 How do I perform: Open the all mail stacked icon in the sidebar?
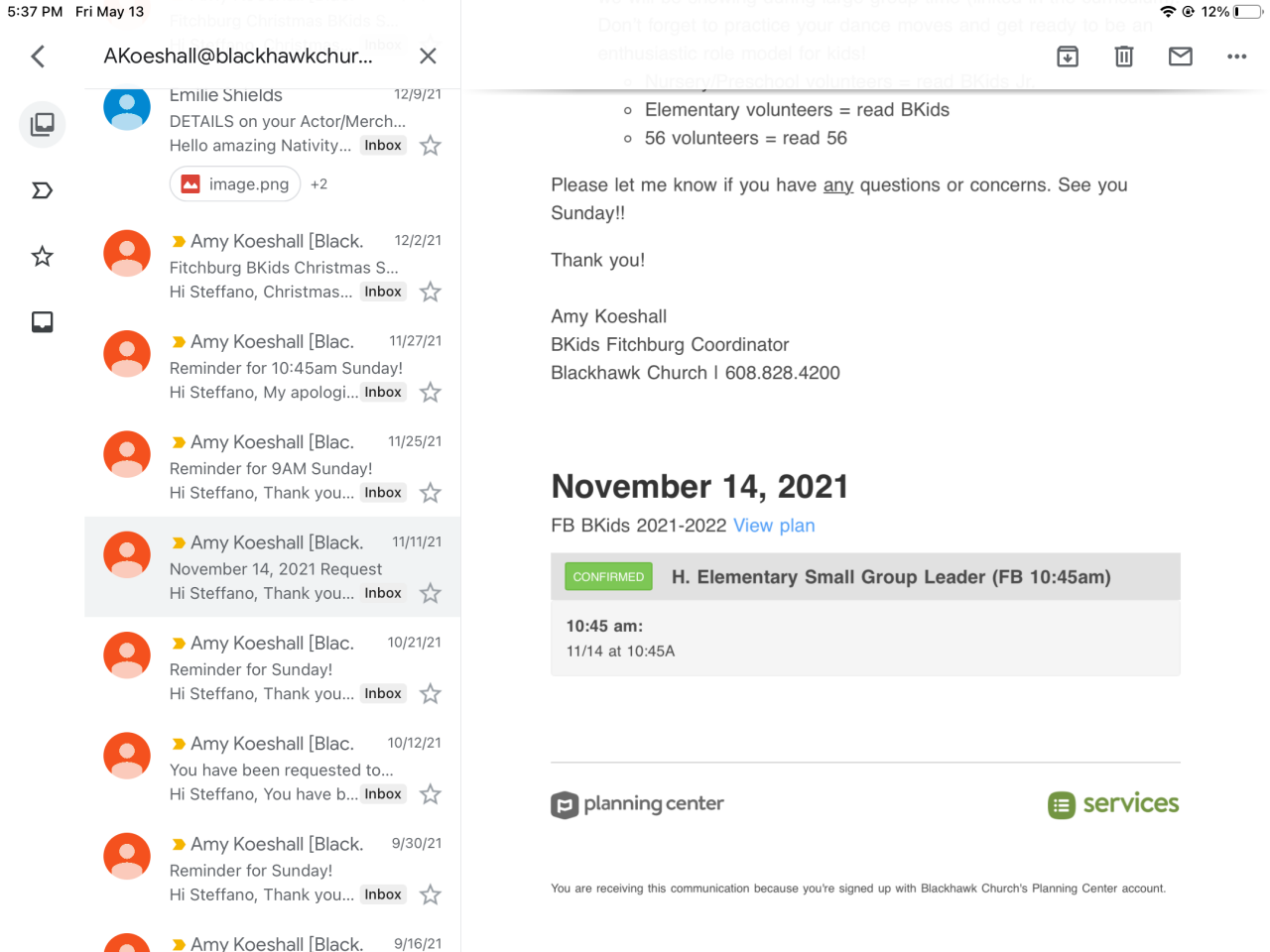click(x=43, y=124)
